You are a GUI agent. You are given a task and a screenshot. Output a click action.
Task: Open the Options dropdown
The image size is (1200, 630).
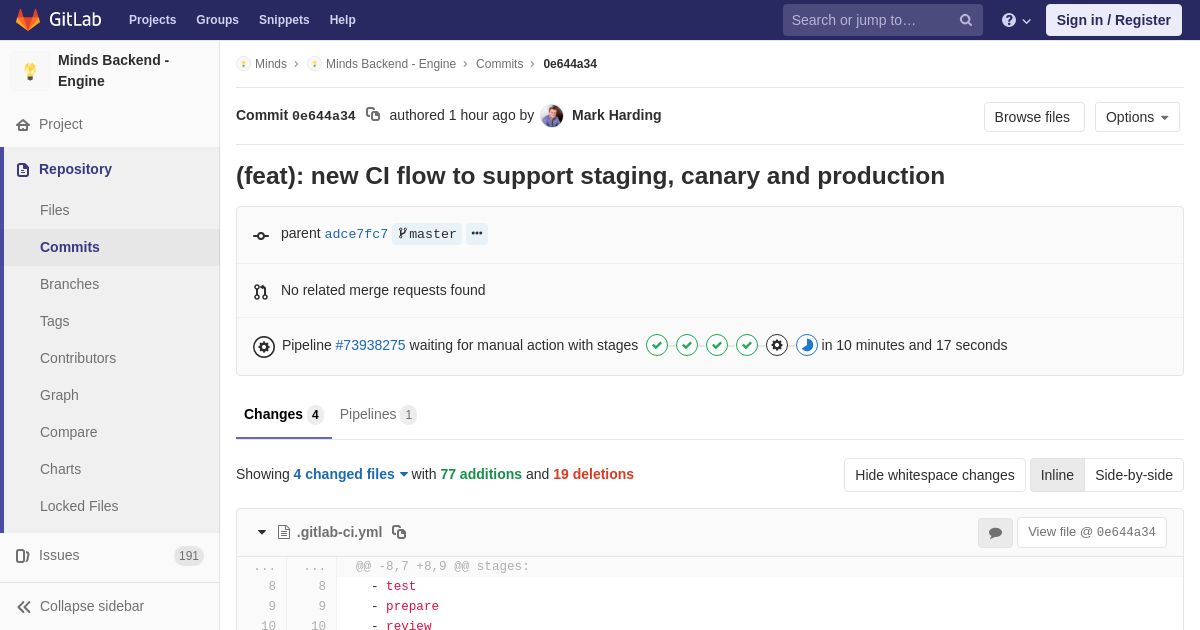pos(1137,117)
